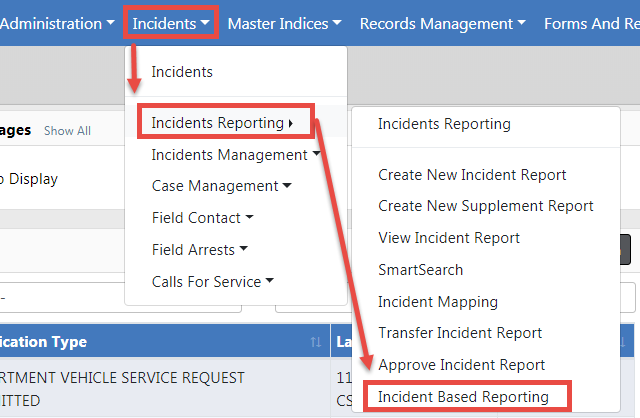The image size is (640, 418).
Task: Click the Incidents menu in navbar
Action: point(171,23)
